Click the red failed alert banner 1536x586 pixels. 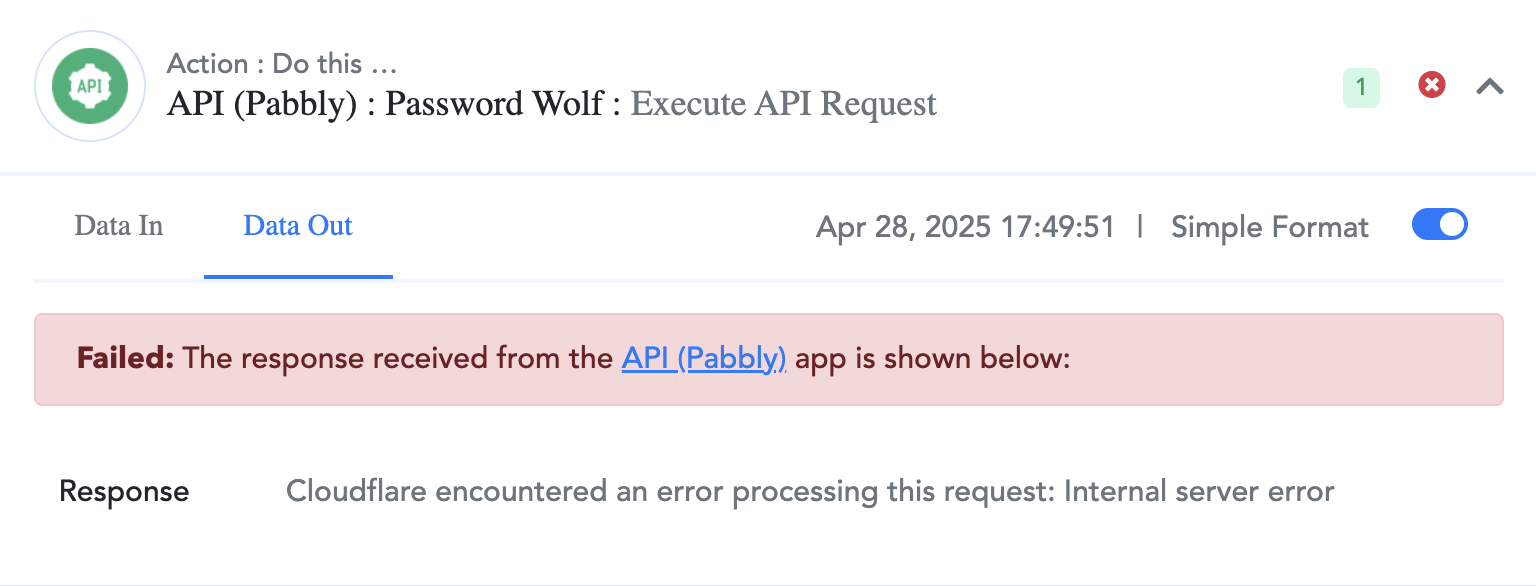click(x=768, y=359)
